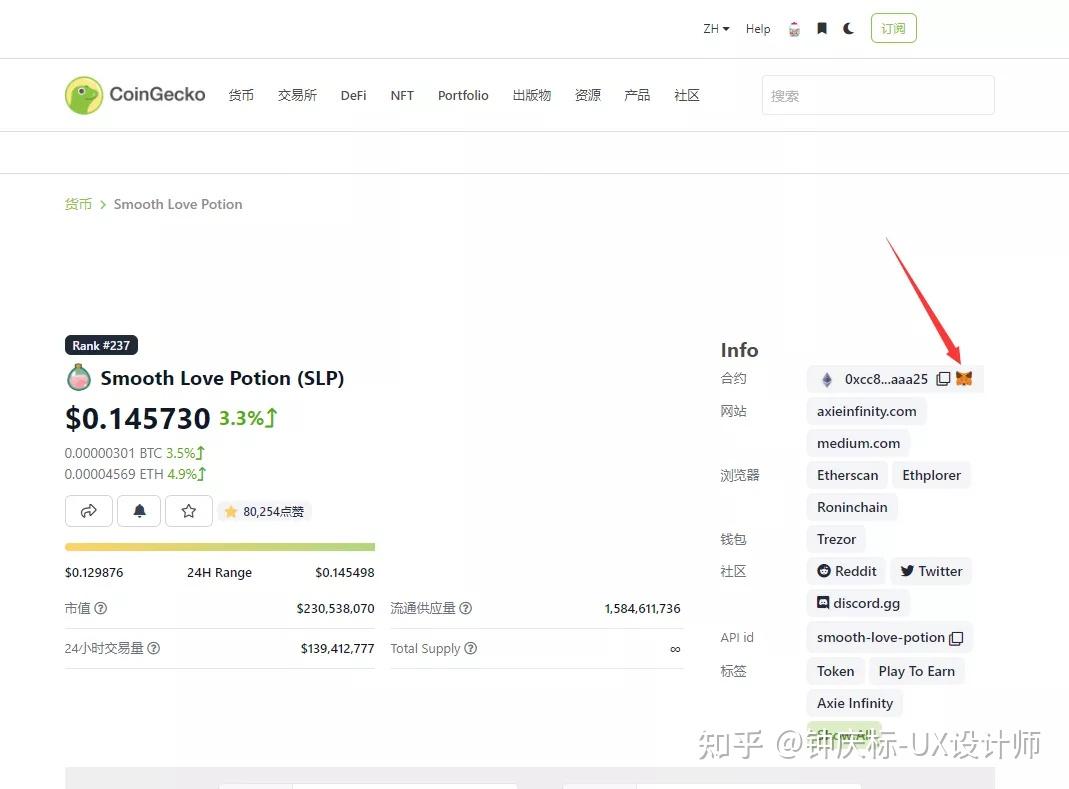Open the NFT menu
1069x789 pixels.
(x=402, y=95)
